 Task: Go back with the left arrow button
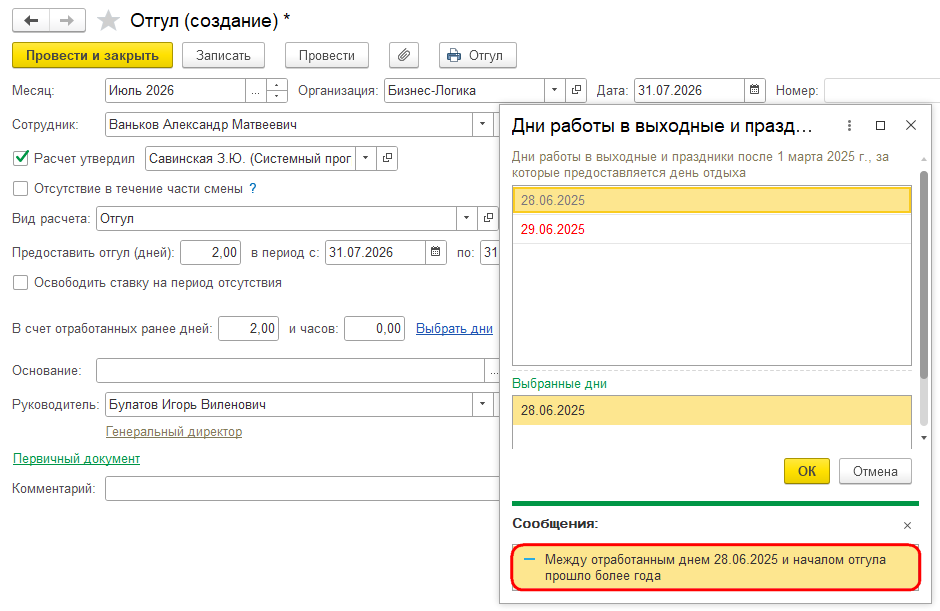31,20
